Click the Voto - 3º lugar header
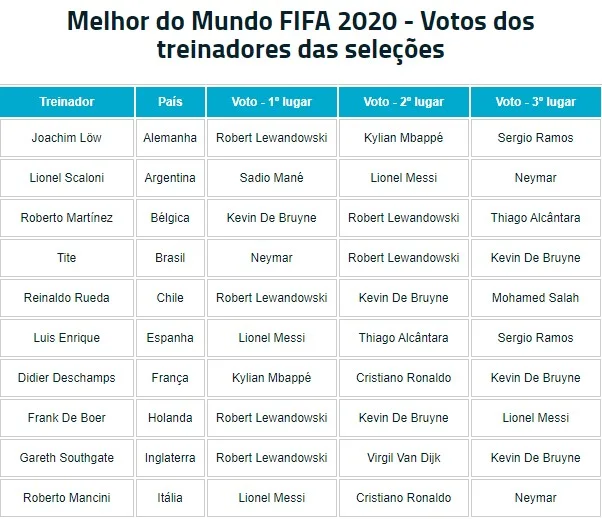602x519 pixels. (x=535, y=102)
